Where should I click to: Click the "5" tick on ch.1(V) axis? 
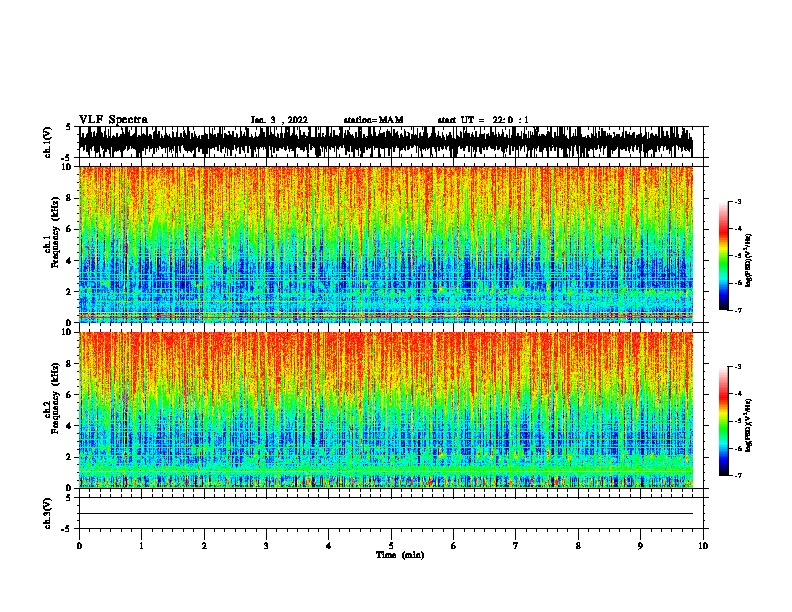pos(69,127)
